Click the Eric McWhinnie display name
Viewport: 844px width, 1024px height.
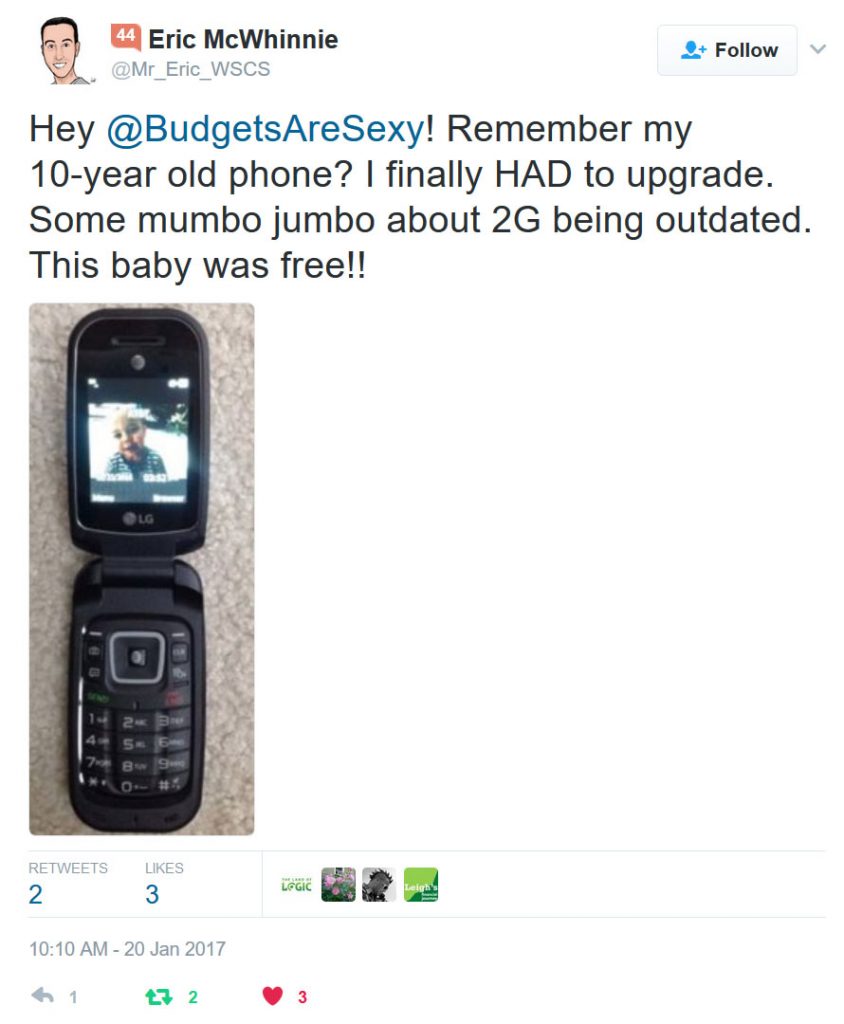point(243,39)
